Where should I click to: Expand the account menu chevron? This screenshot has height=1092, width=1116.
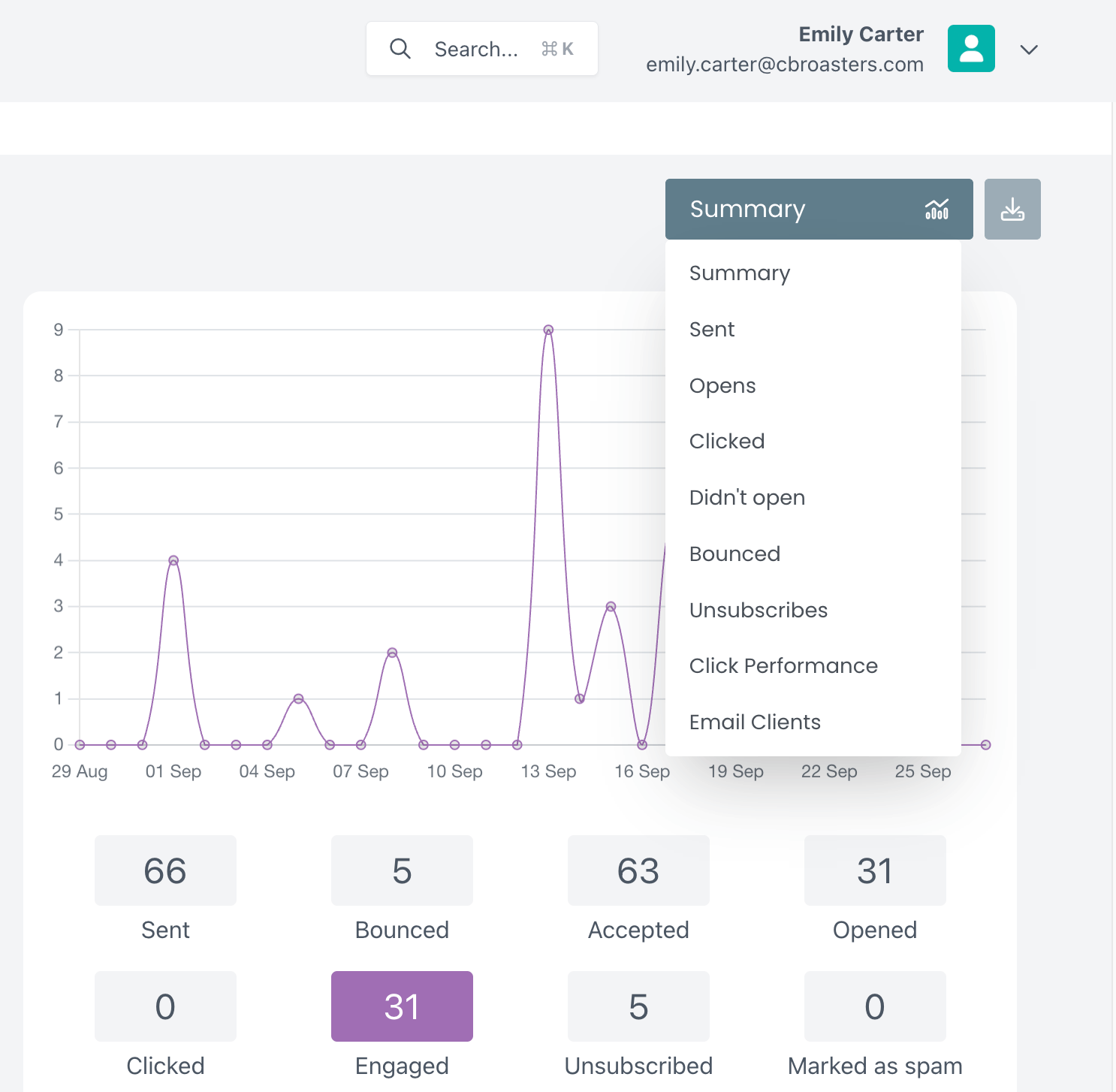click(x=1029, y=50)
